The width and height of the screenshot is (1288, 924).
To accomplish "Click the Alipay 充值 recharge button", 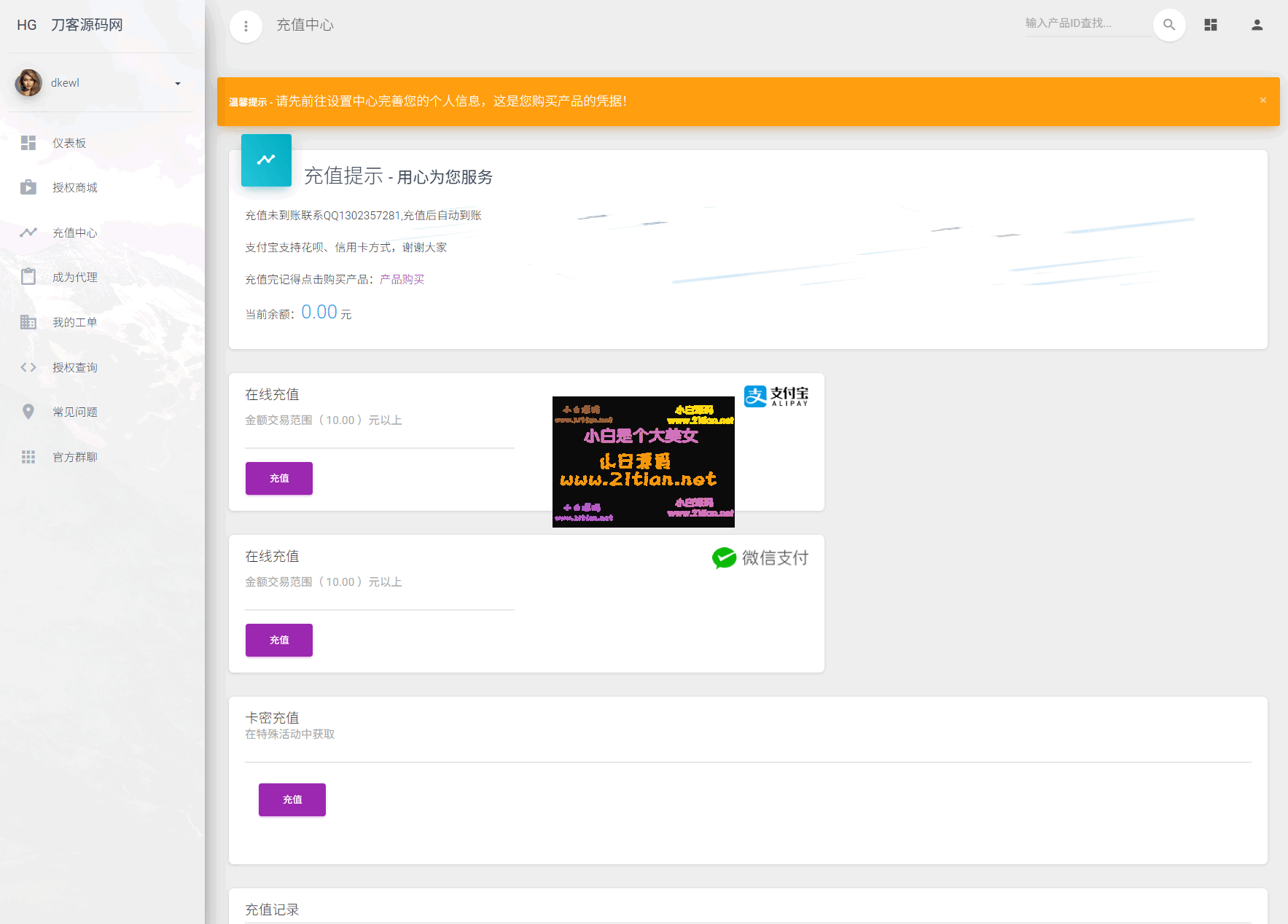I will coord(278,478).
